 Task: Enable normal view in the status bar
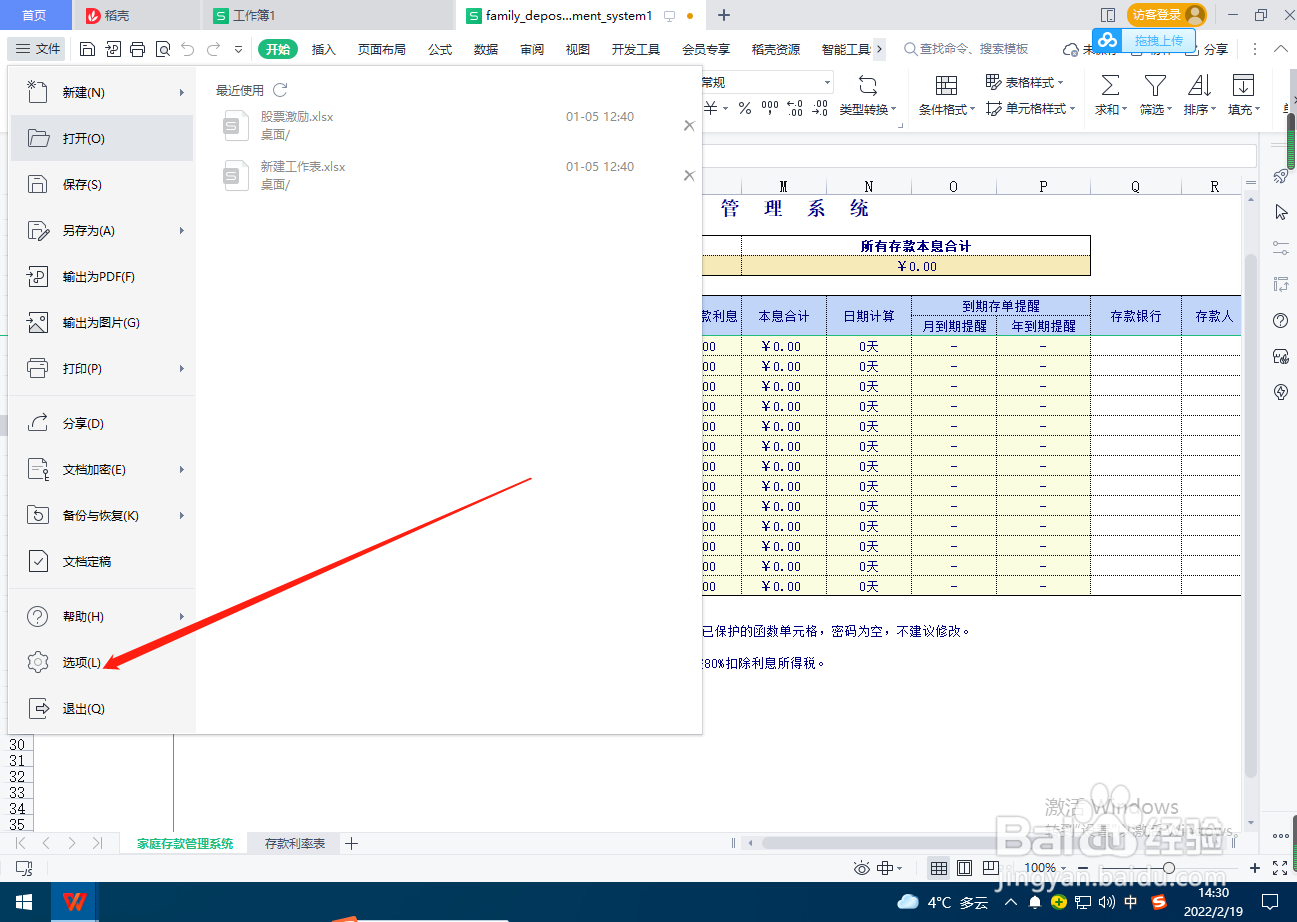[x=938, y=868]
